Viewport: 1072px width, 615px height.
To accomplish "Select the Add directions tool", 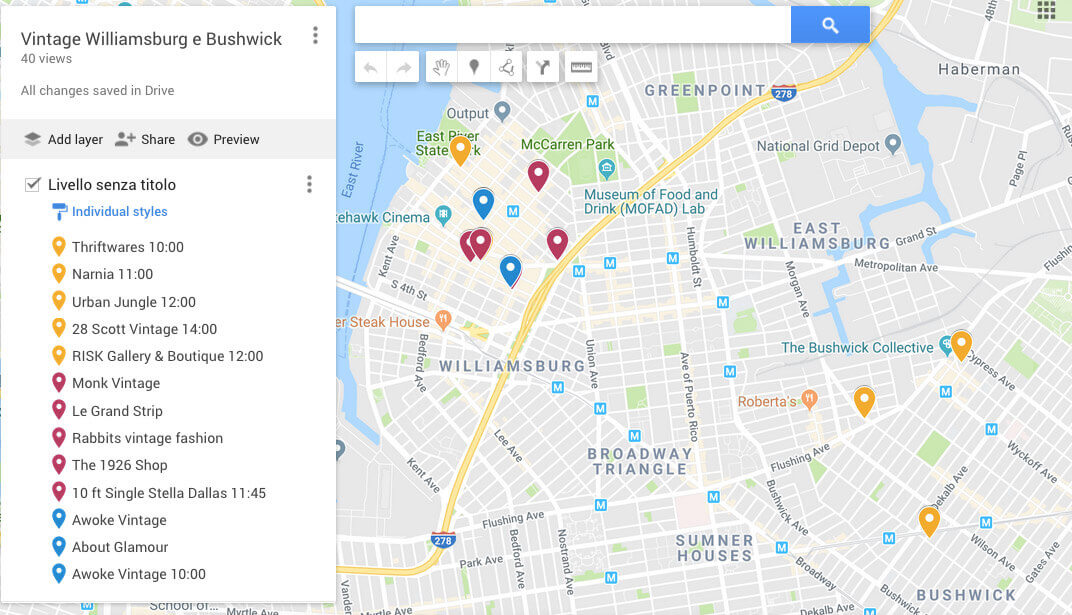I will pyautogui.click(x=543, y=67).
